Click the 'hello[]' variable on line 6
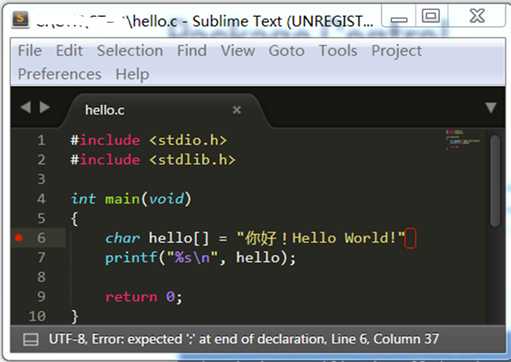The image size is (511, 362). tap(179, 238)
